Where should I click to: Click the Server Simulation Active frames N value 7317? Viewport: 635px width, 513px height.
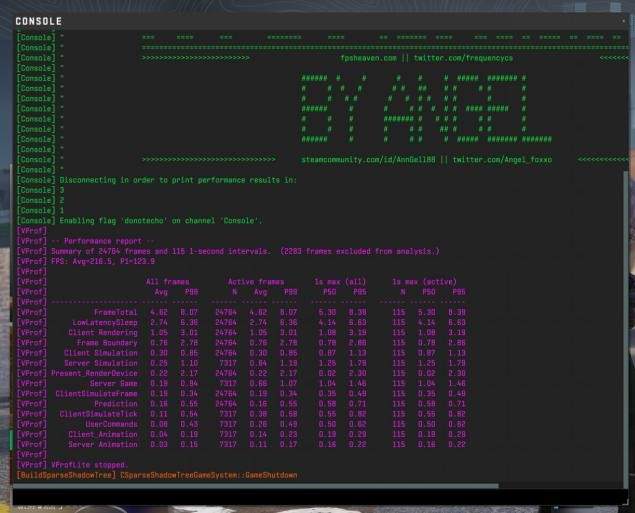tap(228, 363)
